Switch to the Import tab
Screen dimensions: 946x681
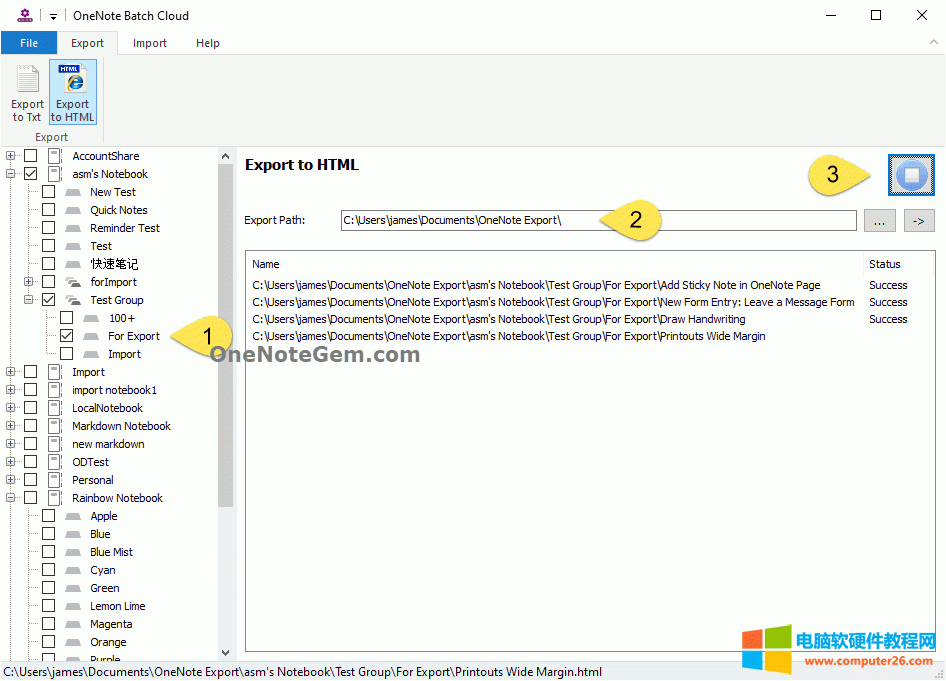coord(150,43)
